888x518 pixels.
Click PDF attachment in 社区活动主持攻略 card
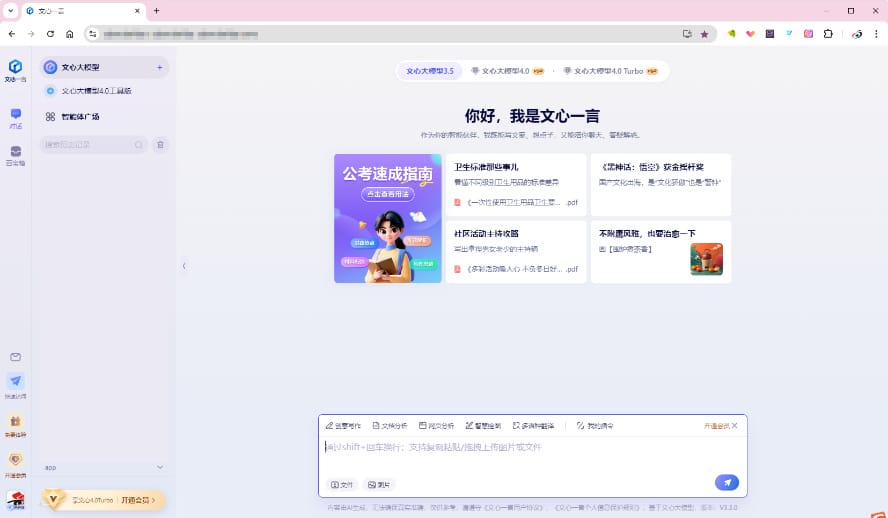[x=516, y=269]
